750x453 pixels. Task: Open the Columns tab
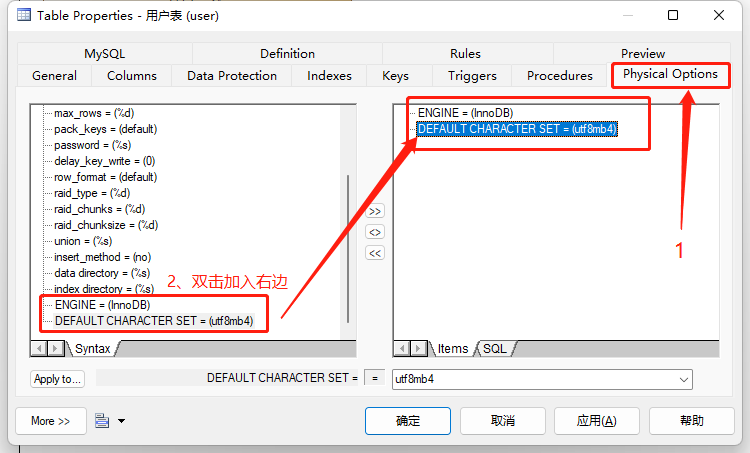132,76
